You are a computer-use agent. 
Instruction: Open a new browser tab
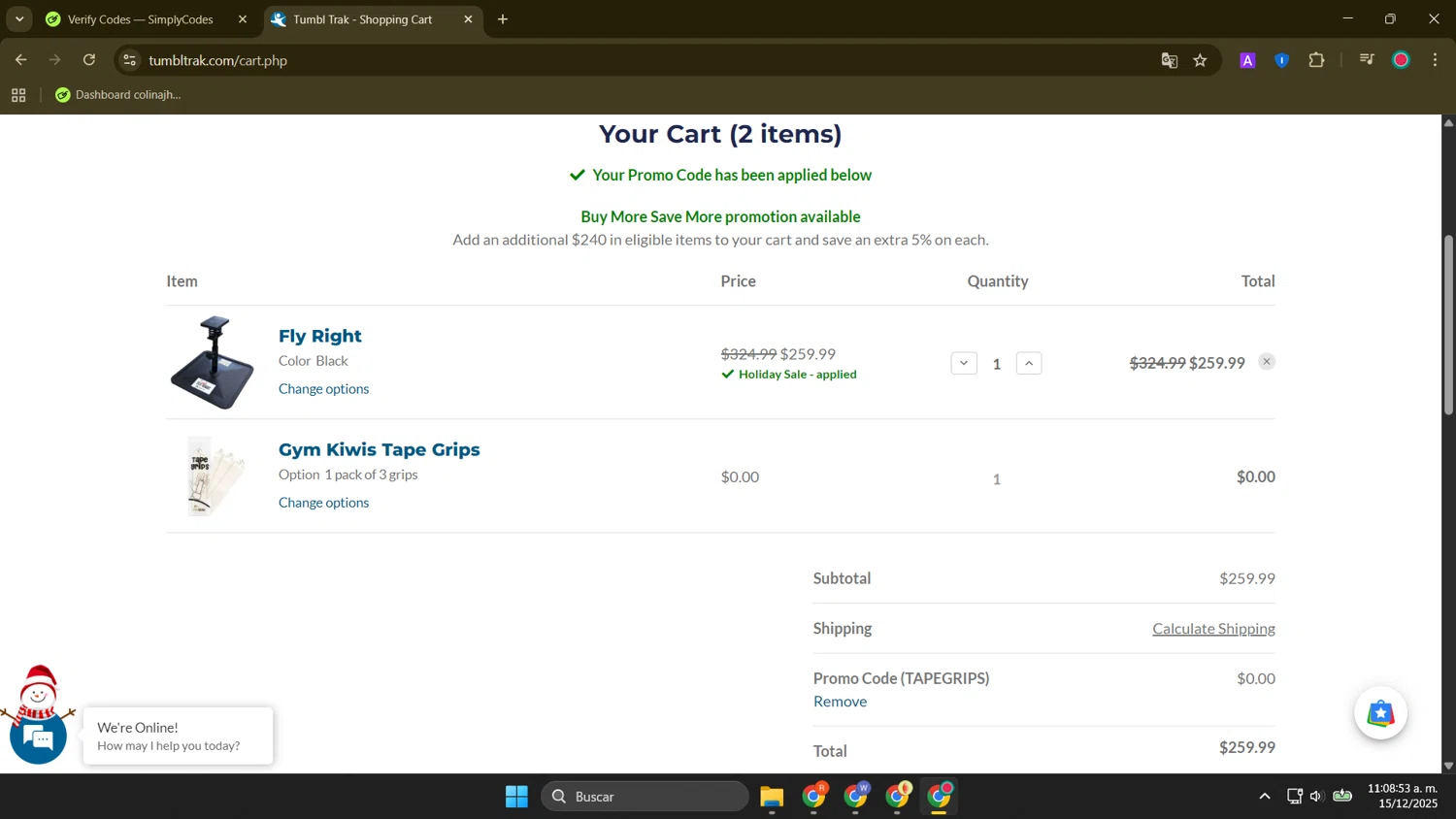[x=503, y=19]
